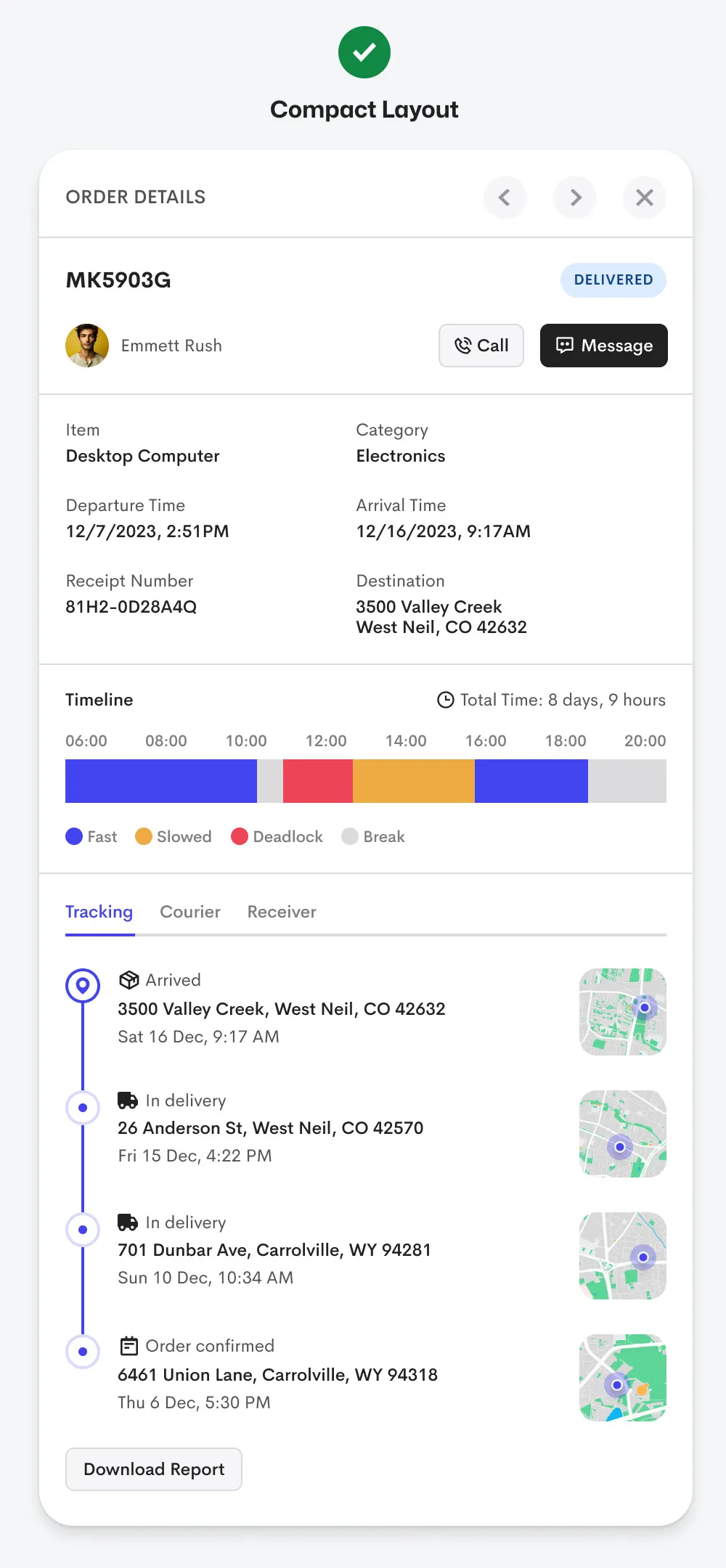This screenshot has height=1568, width=726.
Task: Navigate to the previous order using left chevron
Action: pos(505,197)
